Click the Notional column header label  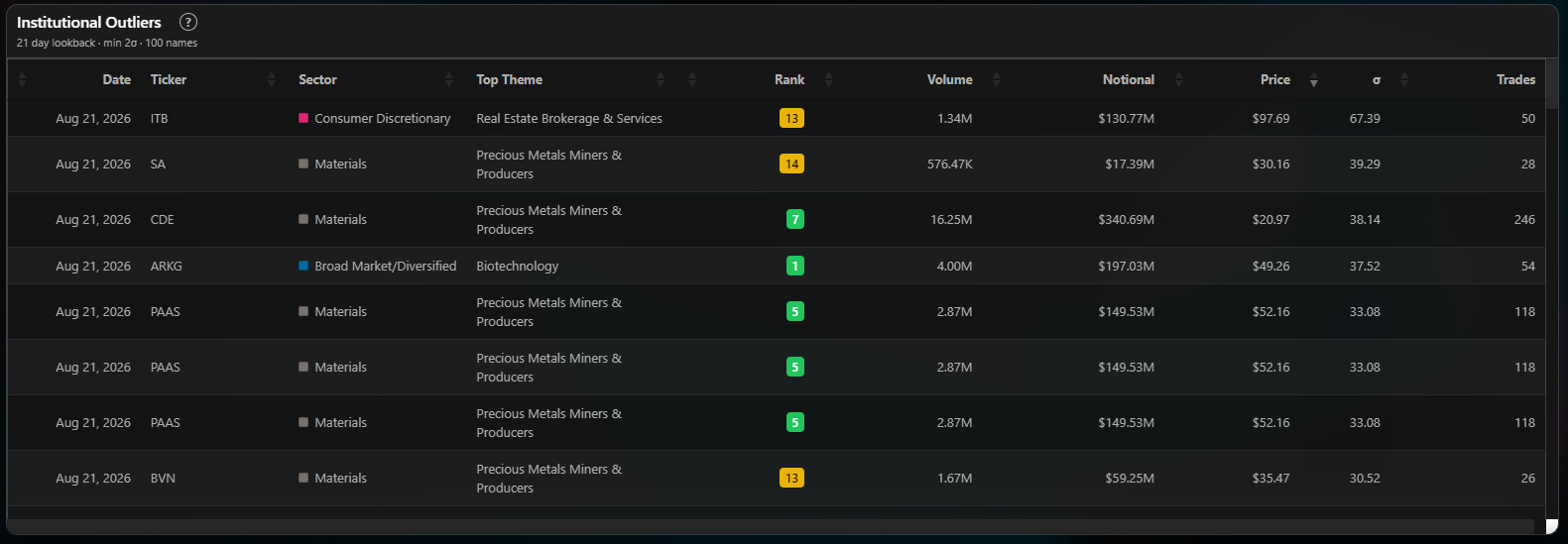1129,79
